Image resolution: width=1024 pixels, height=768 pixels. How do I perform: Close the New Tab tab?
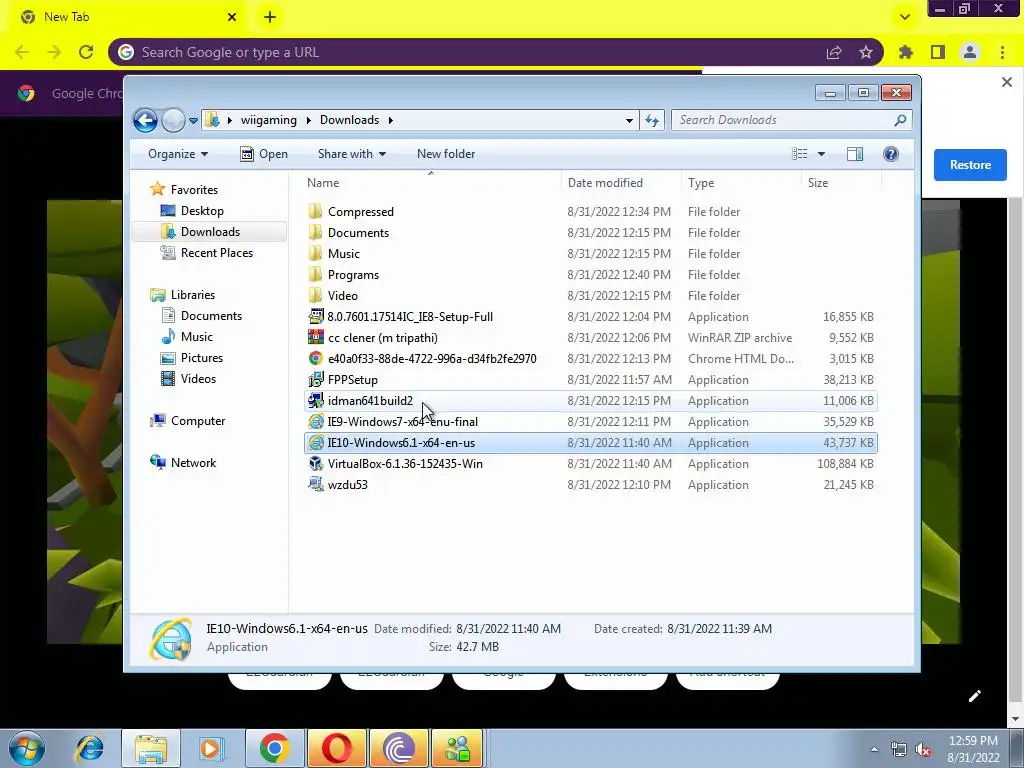pos(232,17)
